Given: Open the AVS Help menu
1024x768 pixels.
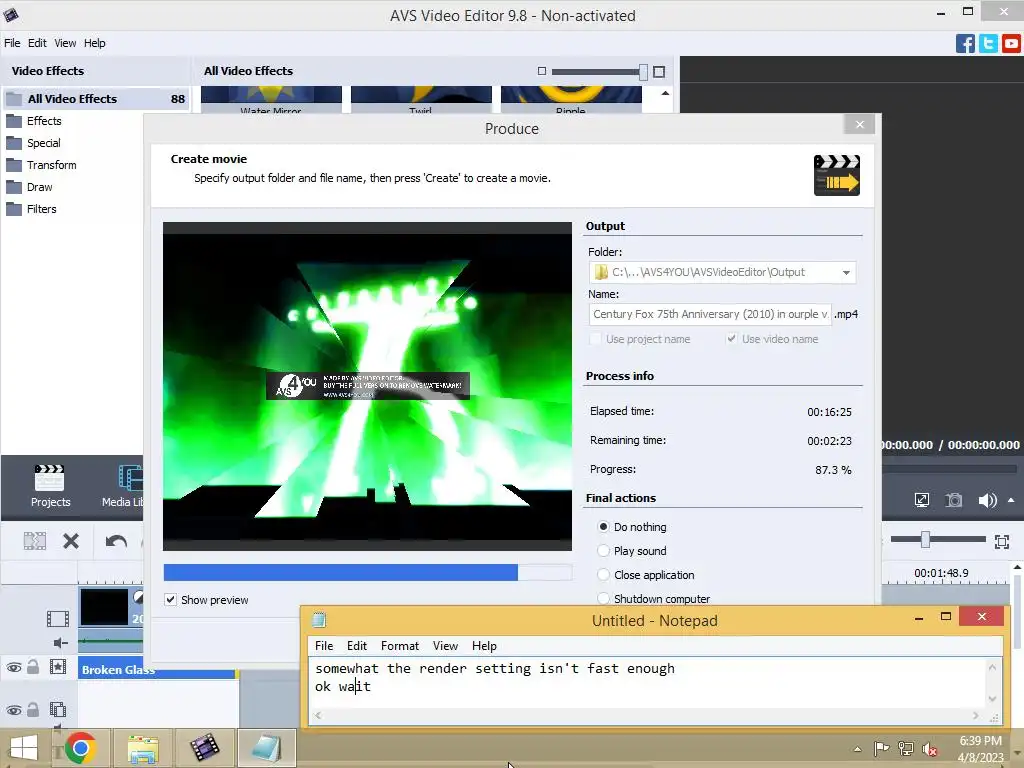Looking at the screenshot, I should click(x=95, y=43).
